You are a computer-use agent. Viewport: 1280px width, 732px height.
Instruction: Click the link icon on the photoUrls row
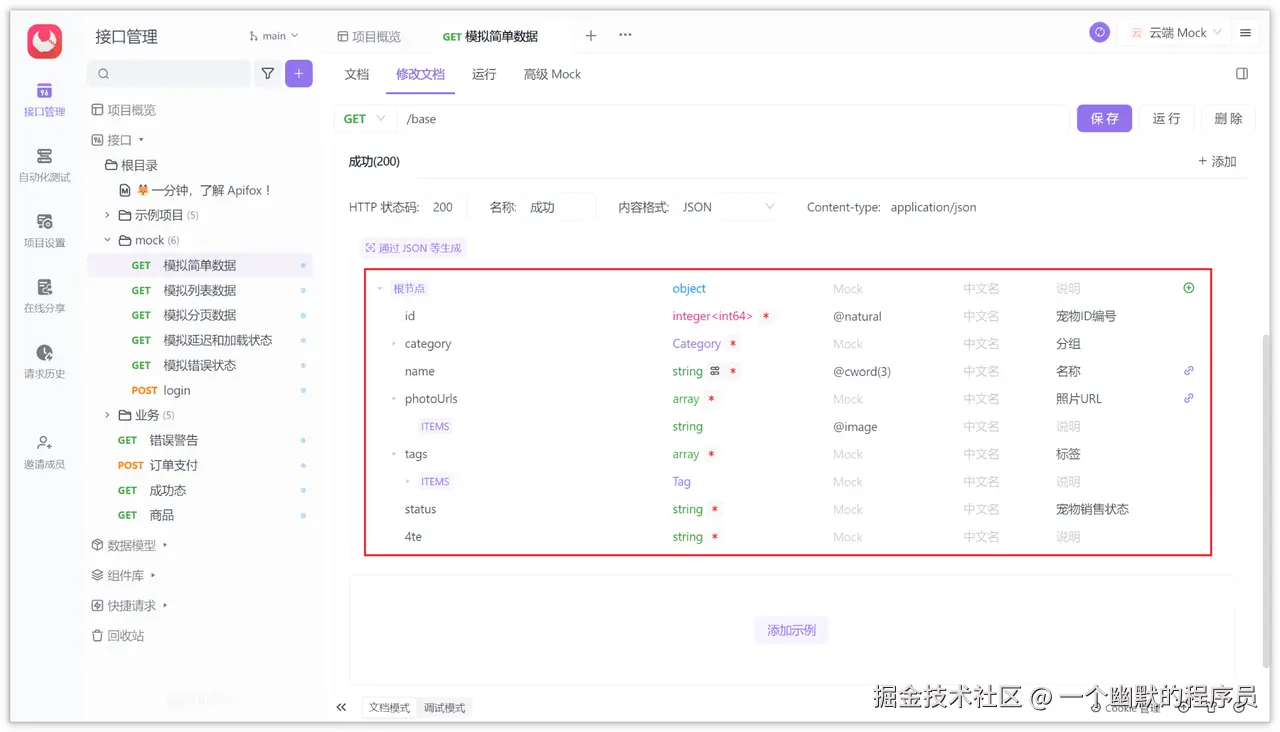1189,398
